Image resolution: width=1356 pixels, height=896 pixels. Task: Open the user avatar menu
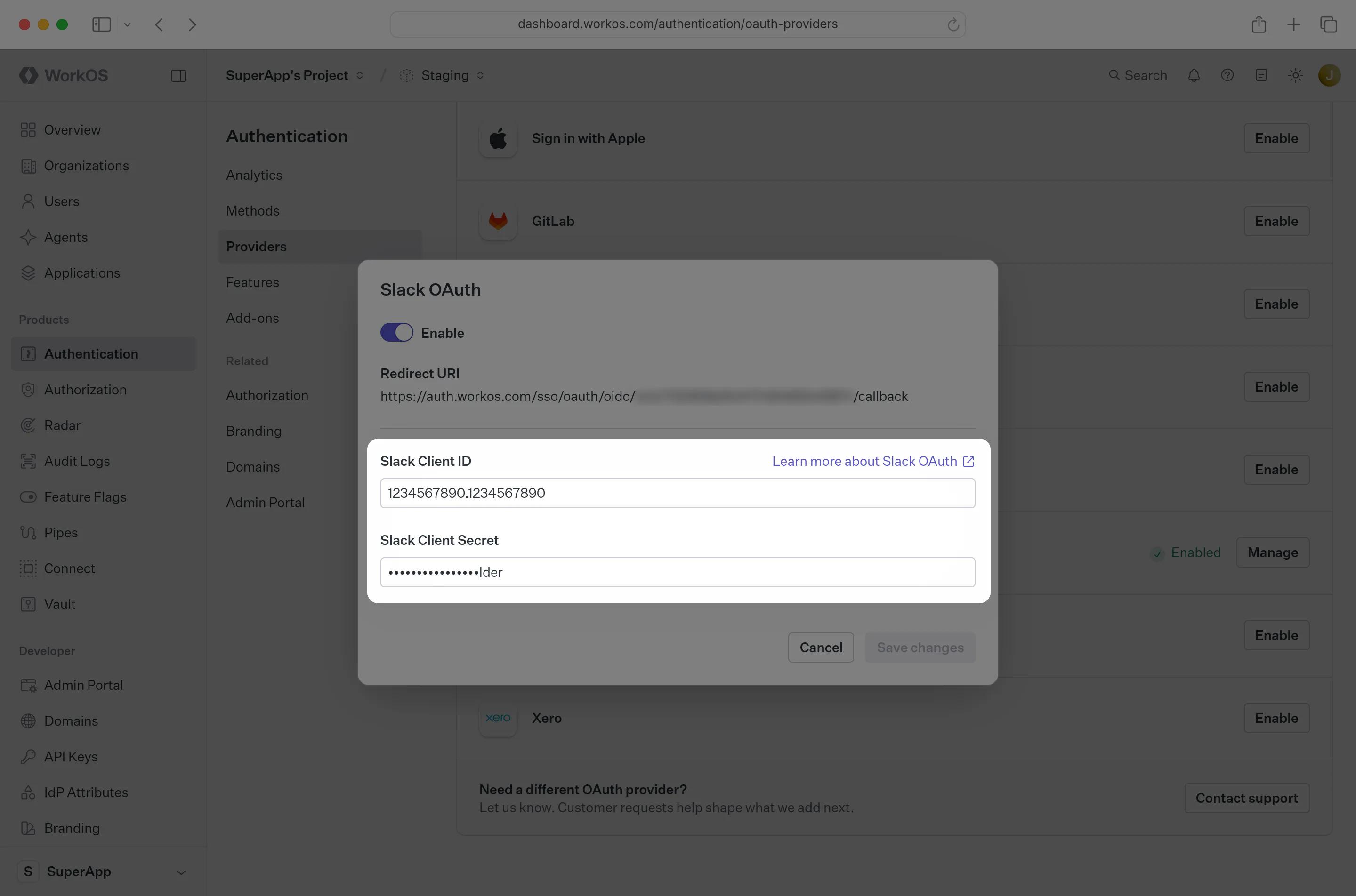[1329, 75]
